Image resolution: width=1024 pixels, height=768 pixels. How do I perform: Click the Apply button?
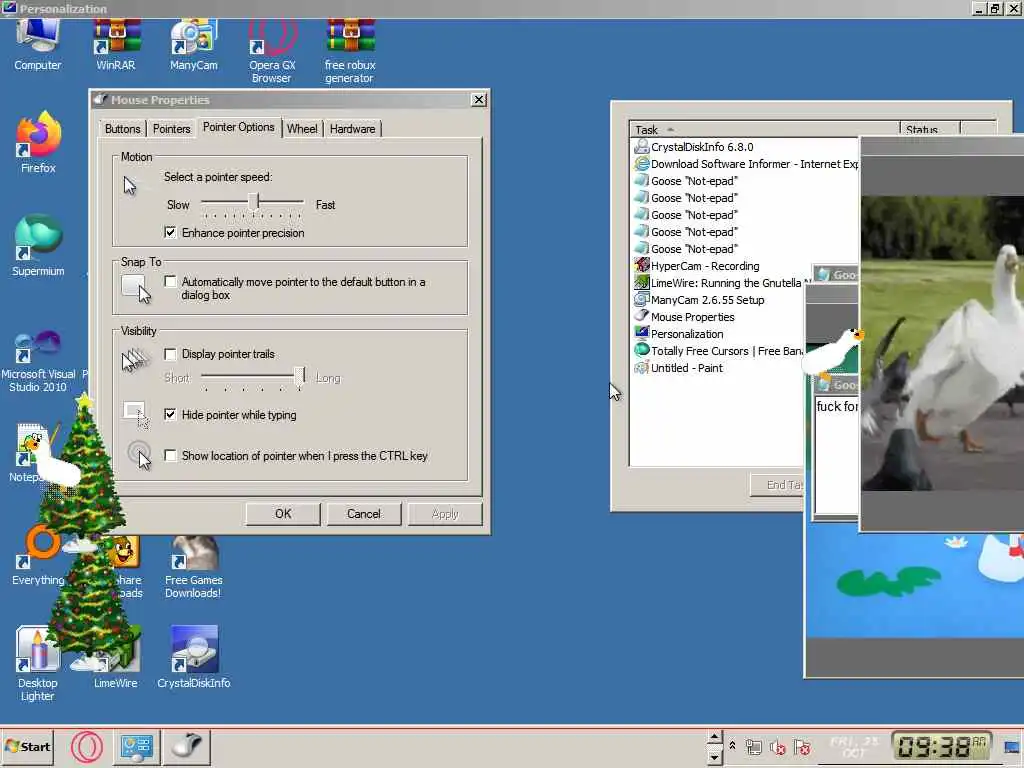pyautogui.click(x=445, y=514)
